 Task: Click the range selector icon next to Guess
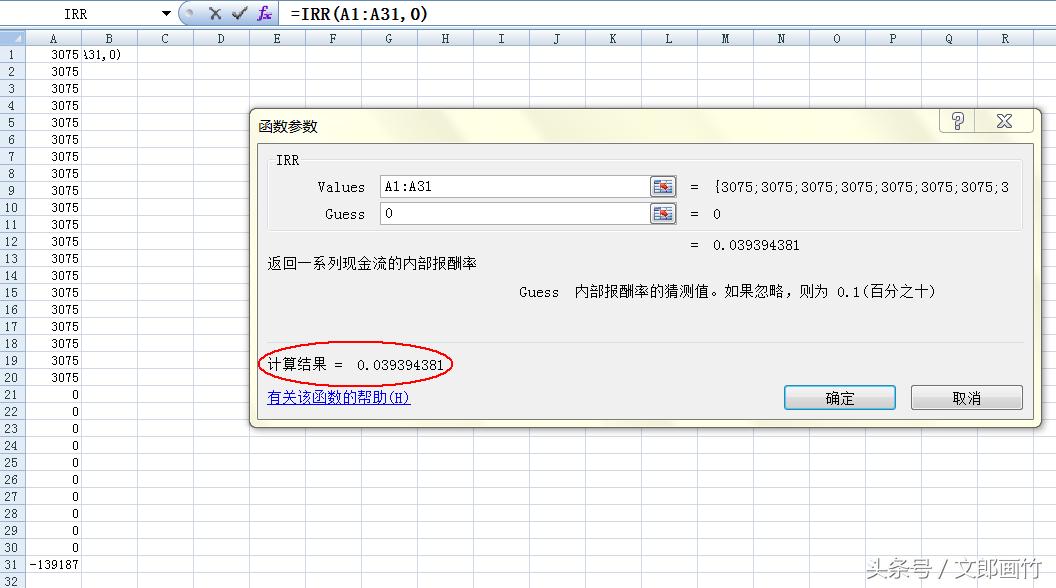pyautogui.click(x=662, y=213)
